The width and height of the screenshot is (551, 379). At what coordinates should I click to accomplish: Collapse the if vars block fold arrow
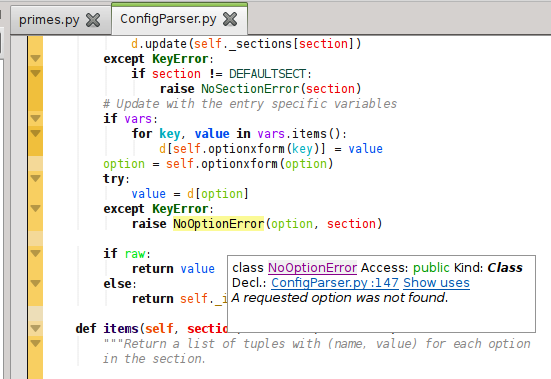[35, 118]
